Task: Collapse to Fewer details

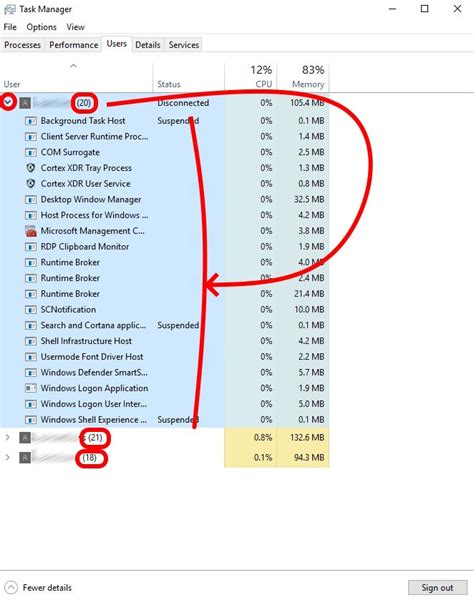Action: [39, 588]
